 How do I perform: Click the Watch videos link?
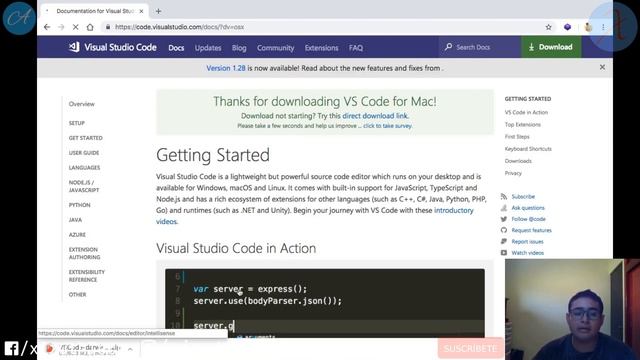(x=527, y=253)
